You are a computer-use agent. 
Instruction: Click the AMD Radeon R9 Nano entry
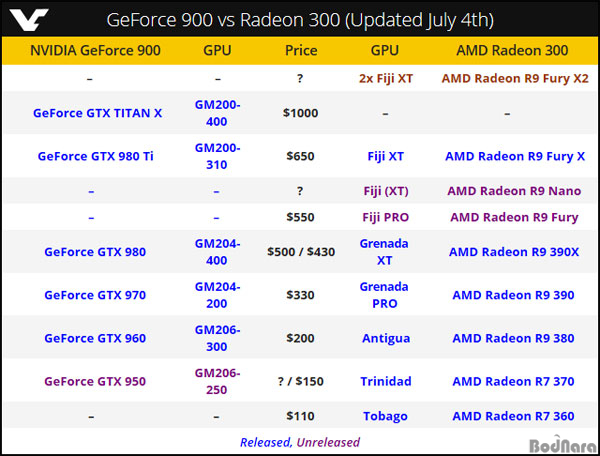(513, 191)
